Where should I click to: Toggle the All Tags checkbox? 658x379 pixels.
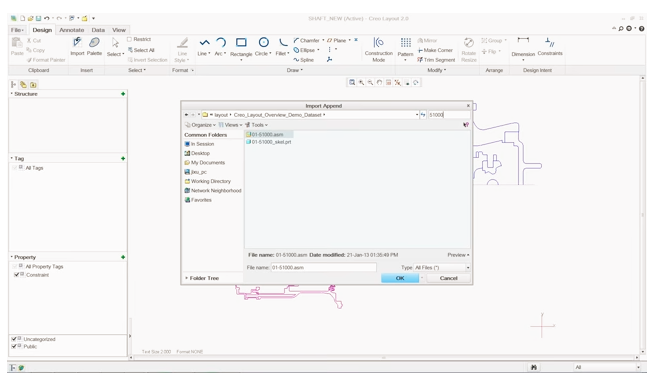15,167
